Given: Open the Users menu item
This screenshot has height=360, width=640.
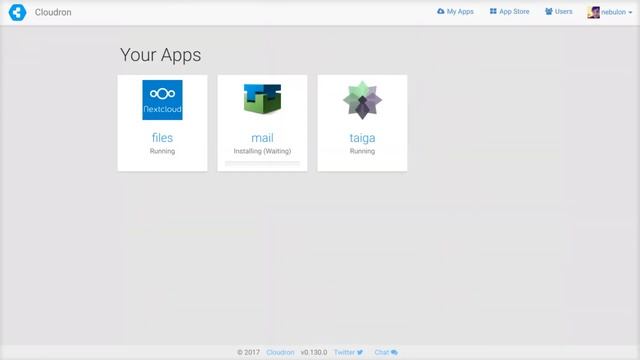Looking at the screenshot, I should [559, 11].
